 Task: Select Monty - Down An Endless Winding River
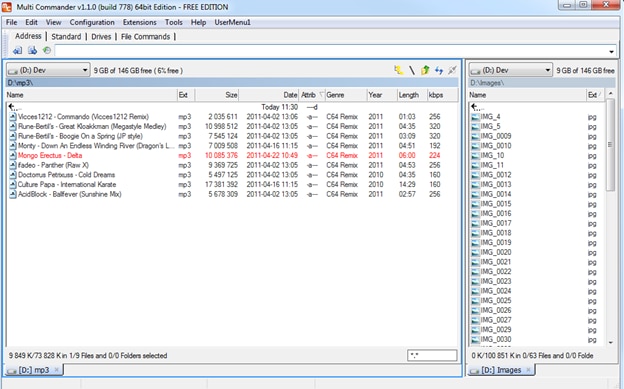(96, 146)
